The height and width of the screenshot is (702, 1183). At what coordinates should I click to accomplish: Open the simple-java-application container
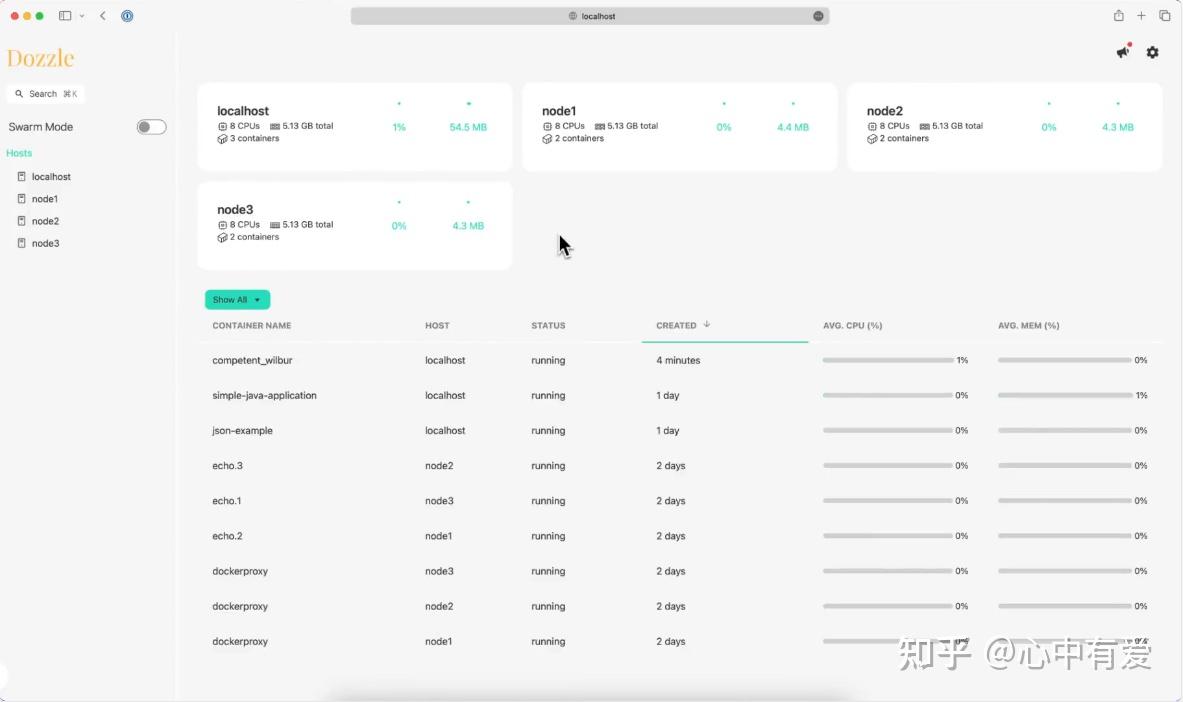click(264, 396)
